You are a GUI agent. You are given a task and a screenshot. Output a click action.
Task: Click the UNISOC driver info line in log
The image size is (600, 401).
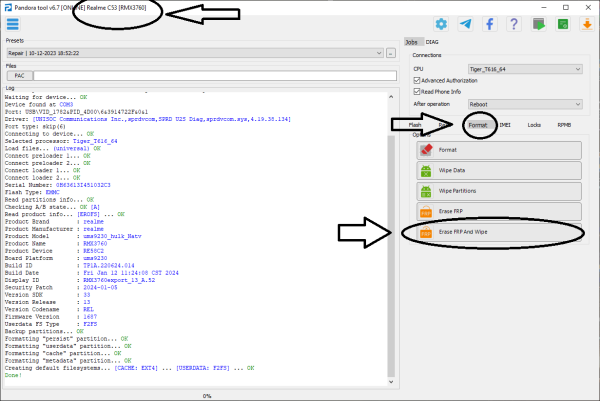tap(148, 119)
